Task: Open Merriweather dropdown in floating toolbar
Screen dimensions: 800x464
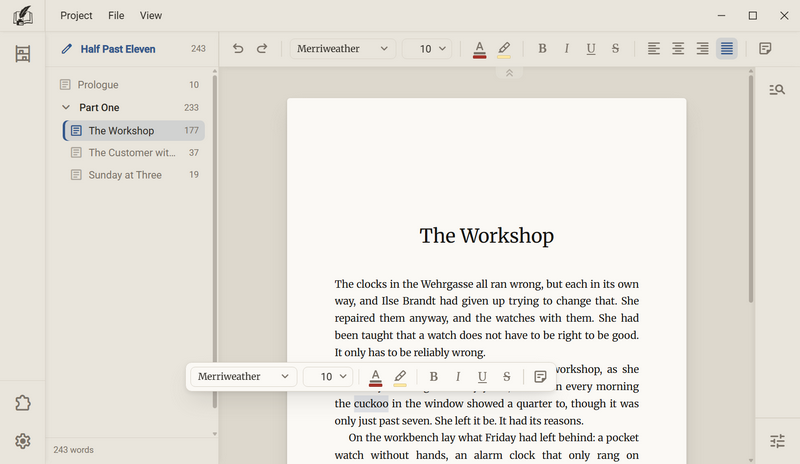Action: (x=243, y=377)
